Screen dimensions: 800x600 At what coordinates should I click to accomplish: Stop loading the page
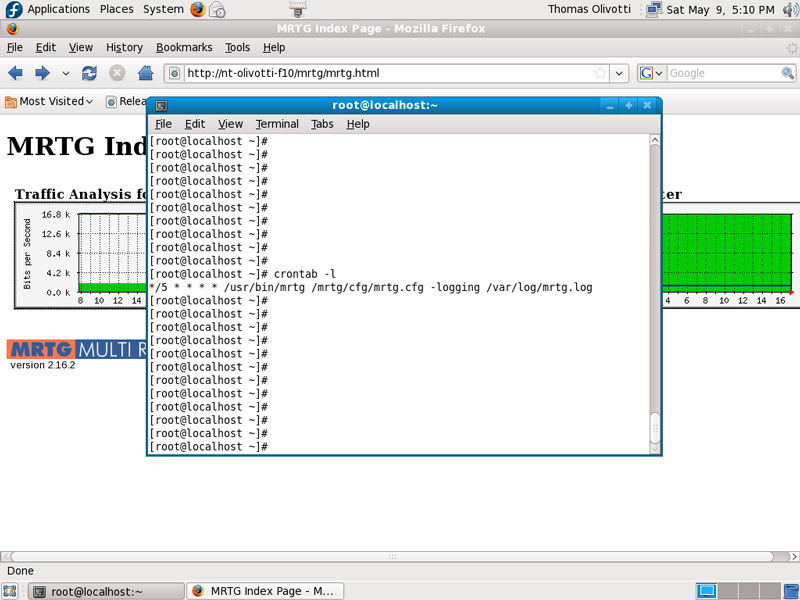tap(117, 73)
